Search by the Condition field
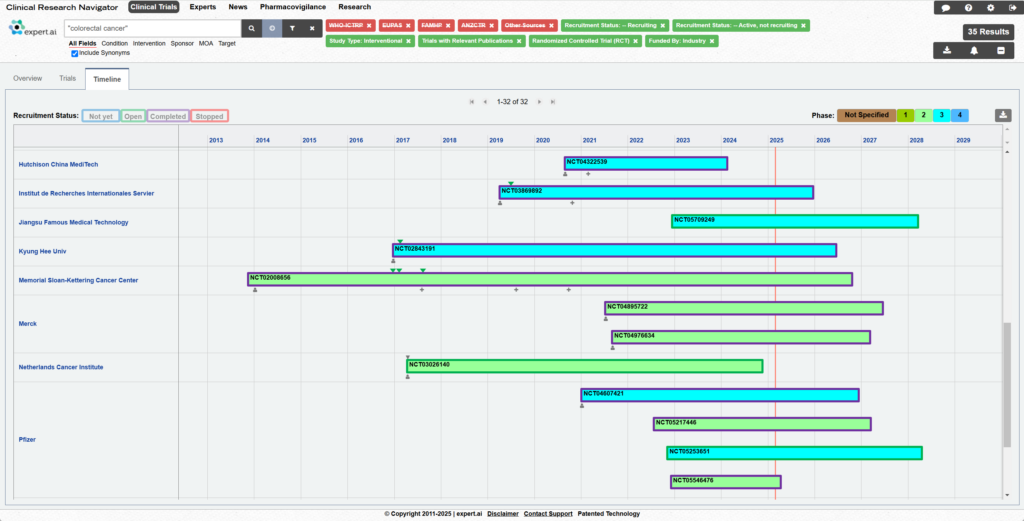 click(115, 44)
